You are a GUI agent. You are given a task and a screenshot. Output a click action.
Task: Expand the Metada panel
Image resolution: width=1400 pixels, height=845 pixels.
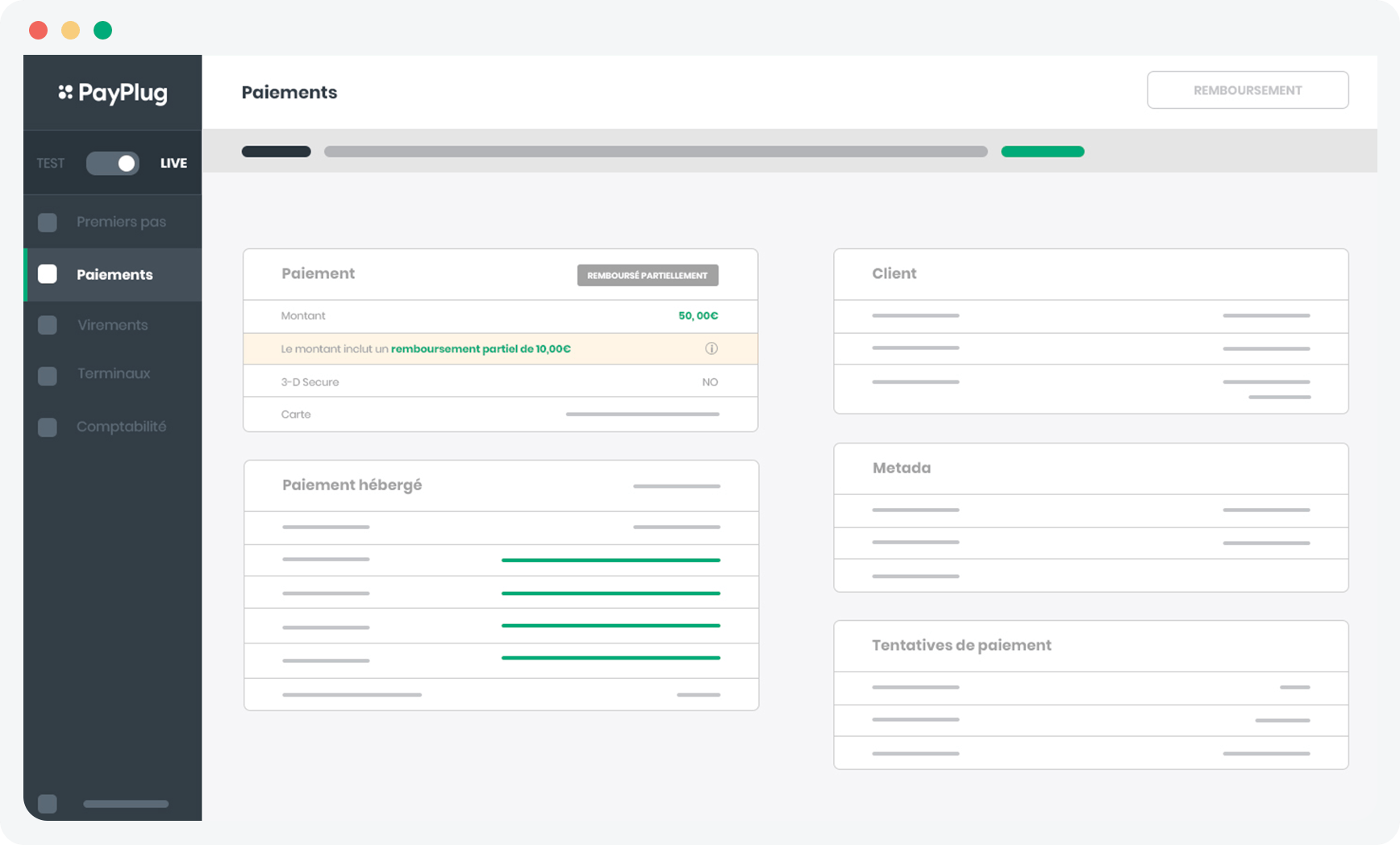(x=901, y=468)
